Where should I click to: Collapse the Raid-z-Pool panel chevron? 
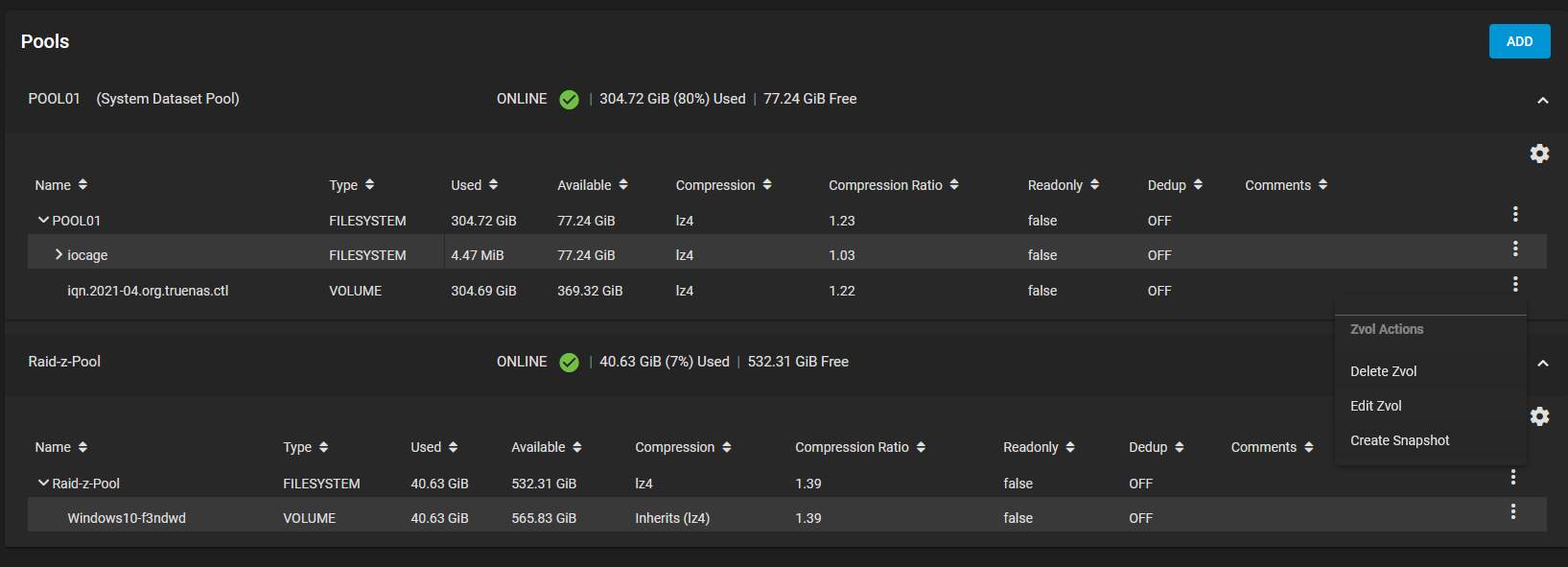coord(1543,363)
